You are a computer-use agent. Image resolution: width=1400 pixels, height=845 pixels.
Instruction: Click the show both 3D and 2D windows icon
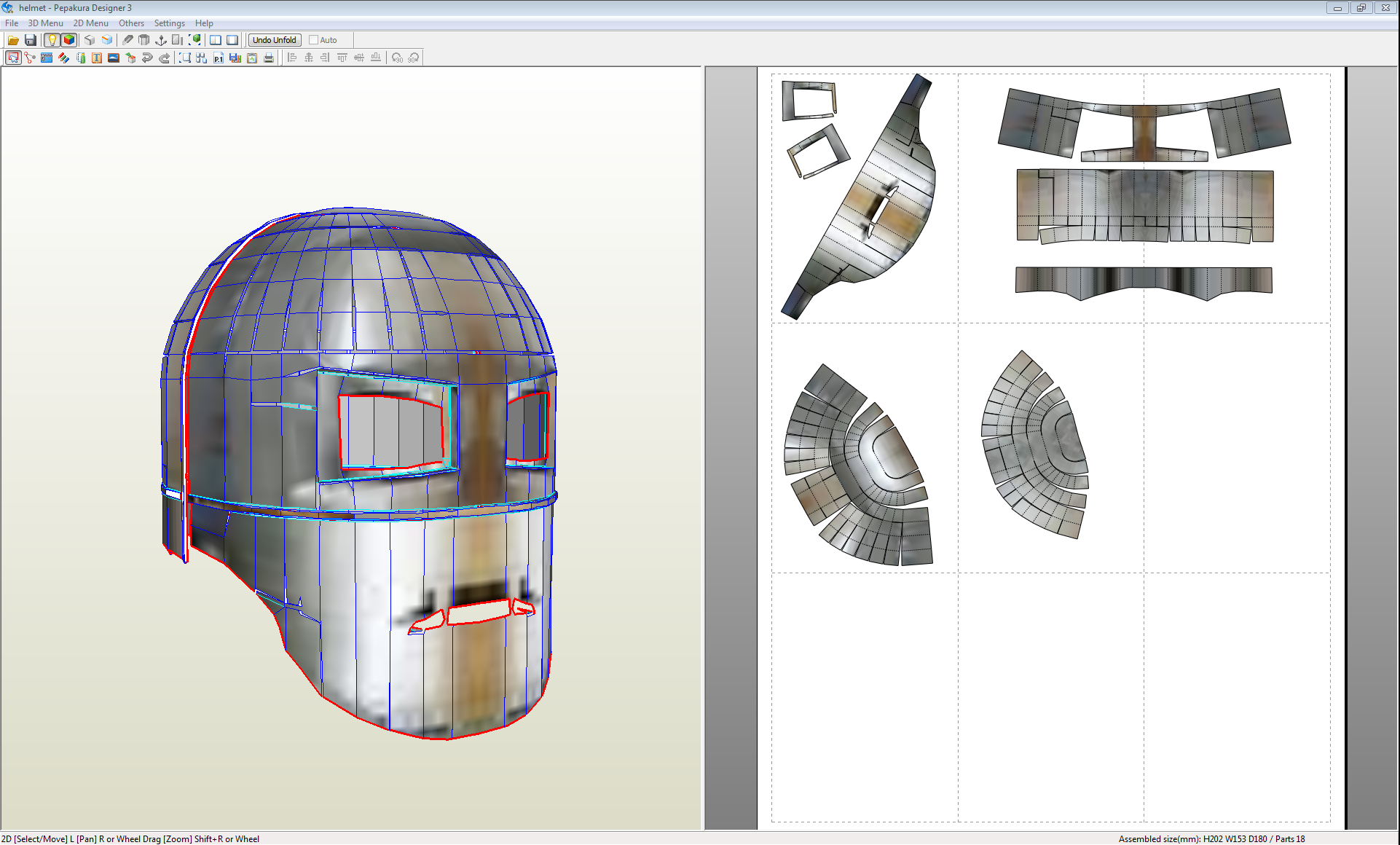coord(216,40)
